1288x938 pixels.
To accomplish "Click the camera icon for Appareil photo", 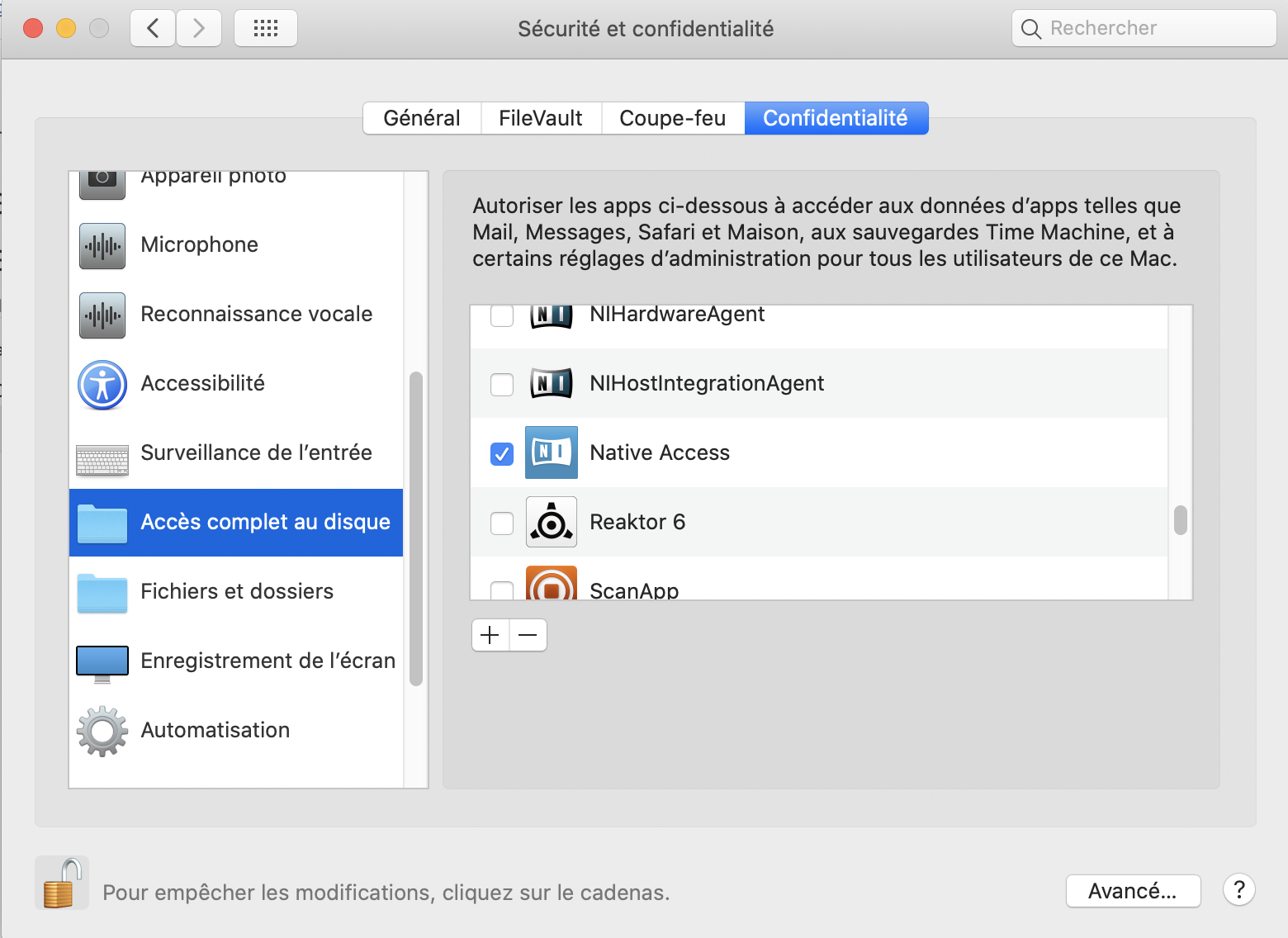I will pos(102,185).
